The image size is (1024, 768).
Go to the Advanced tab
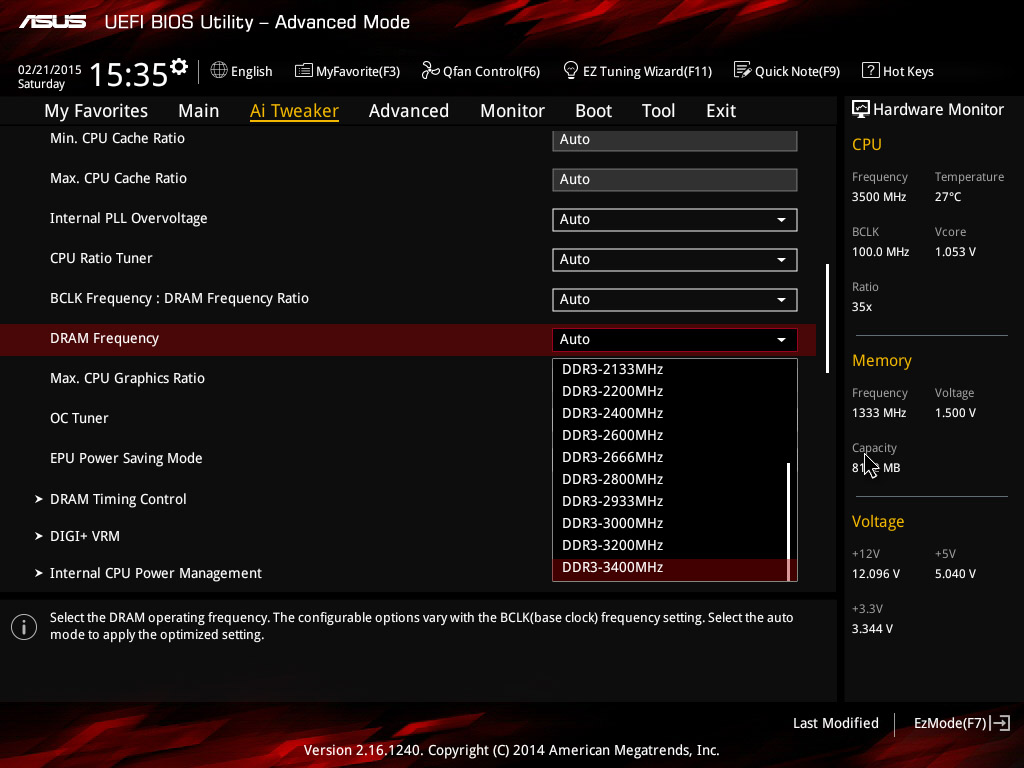[409, 111]
